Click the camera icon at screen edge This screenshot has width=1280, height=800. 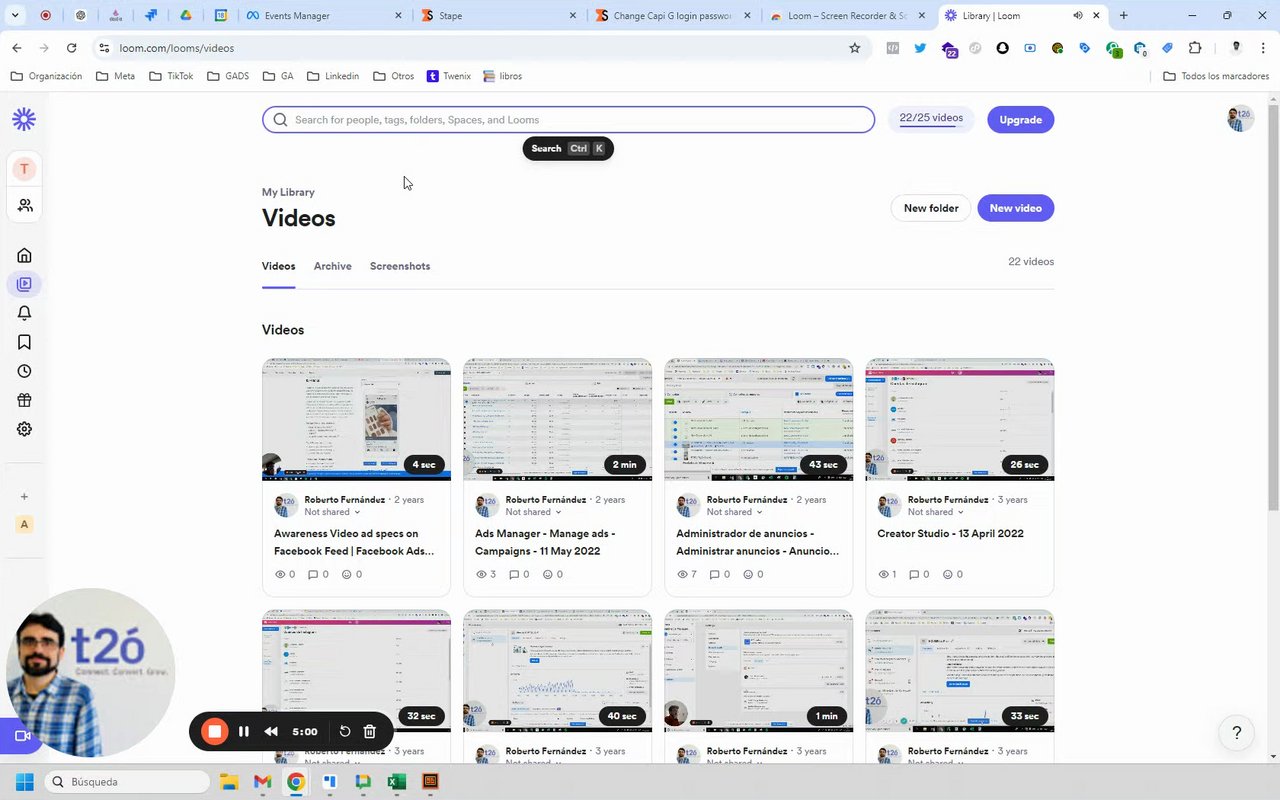click(x=22, y=736)
